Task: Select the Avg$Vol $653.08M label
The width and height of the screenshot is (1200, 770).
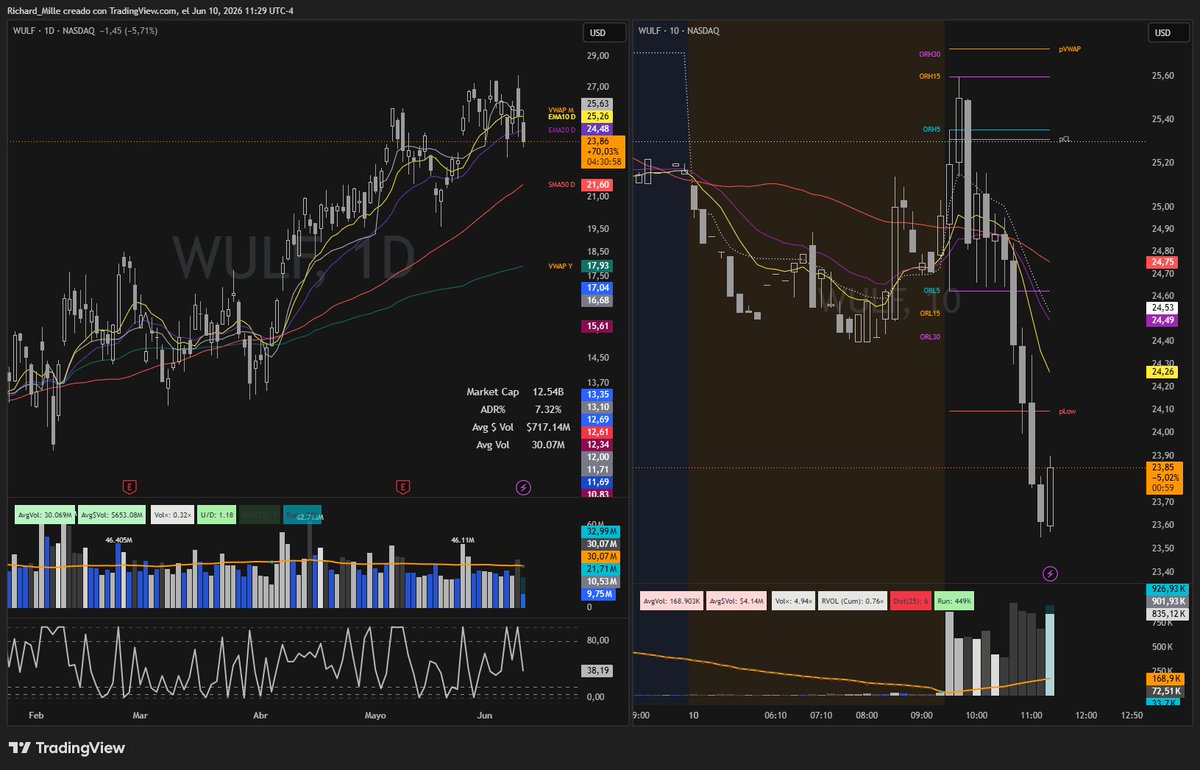Action: pyautogui.click(x=112, y=516)
